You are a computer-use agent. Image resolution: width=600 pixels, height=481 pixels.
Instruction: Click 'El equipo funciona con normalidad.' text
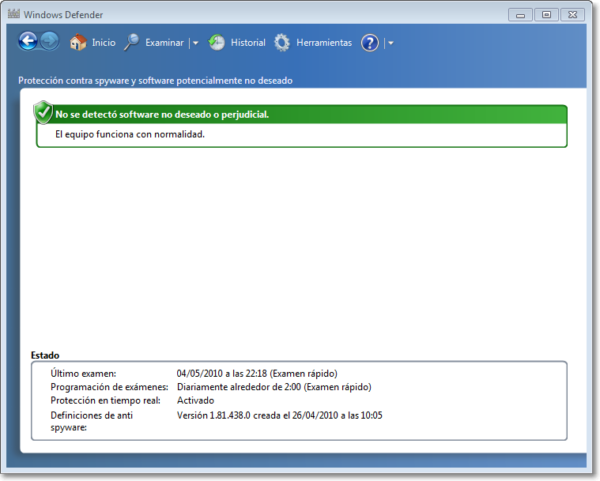(x=130, y=134)
